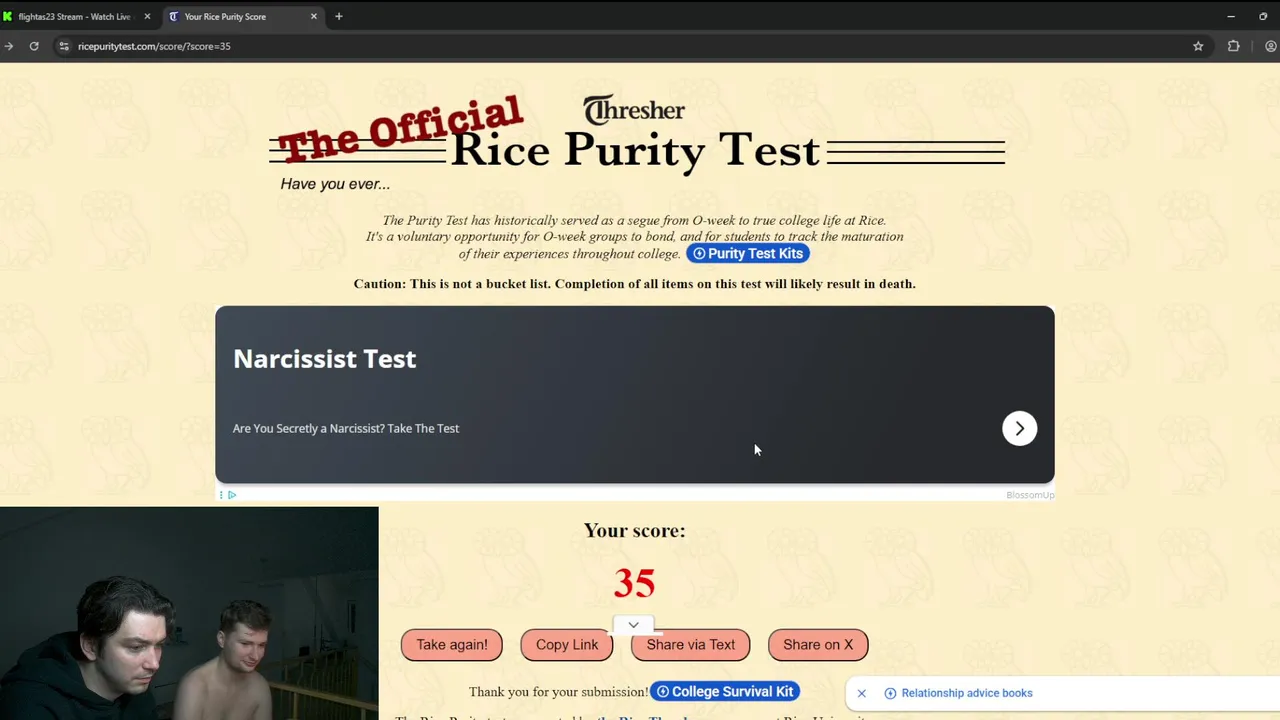Open the College Survival Kit link
Viewport: 1280px width, 720px height.
(x=725, y=691)
